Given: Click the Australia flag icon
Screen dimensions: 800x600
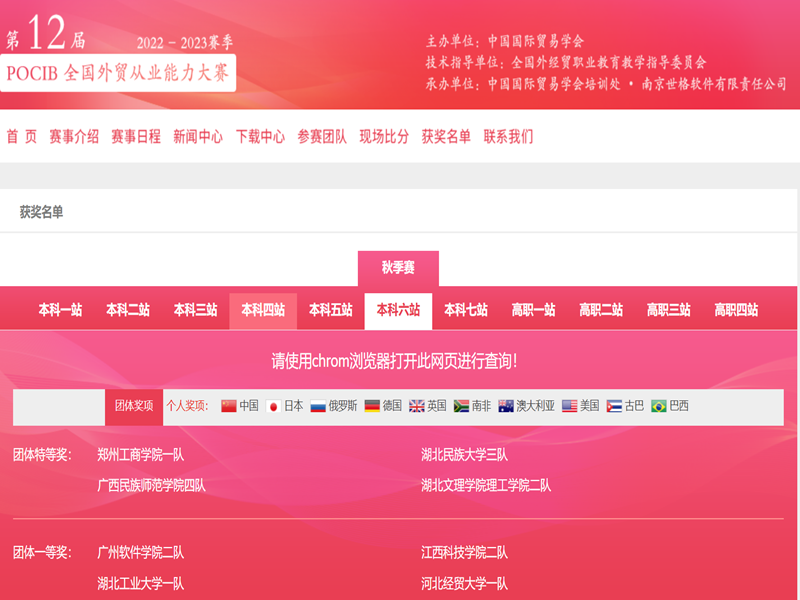Looking at the screenshot, I should (x=506, y=406).
